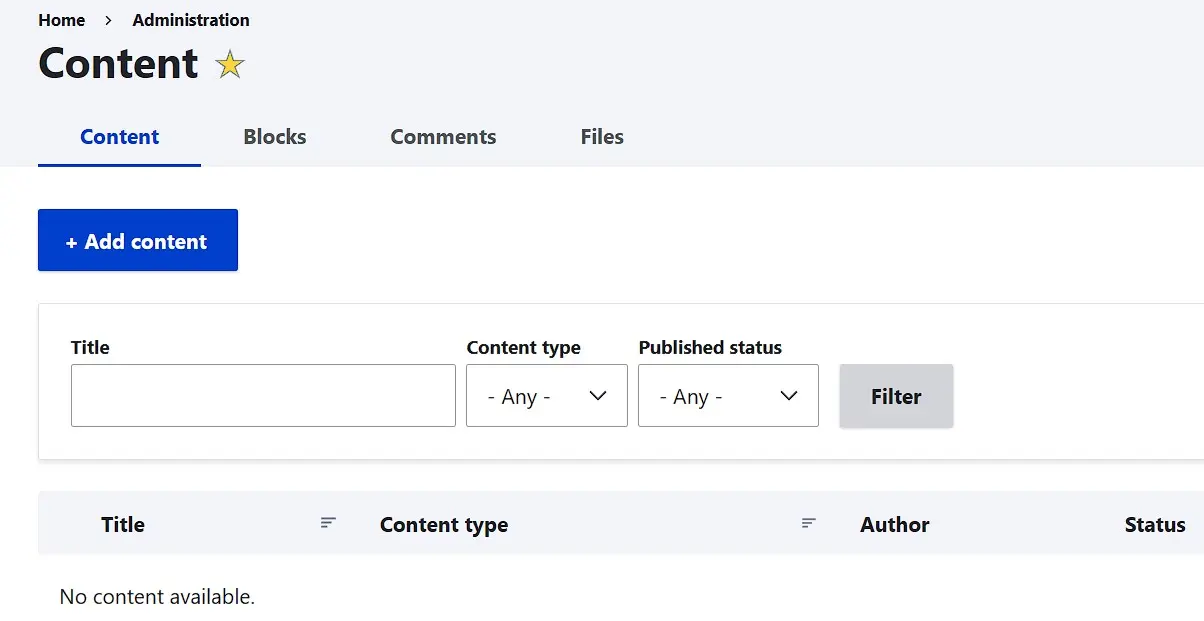The width and height of the screenshot is (1204, 621).
Task: Switch to the Blocks tab
Action: coord(274,137)
